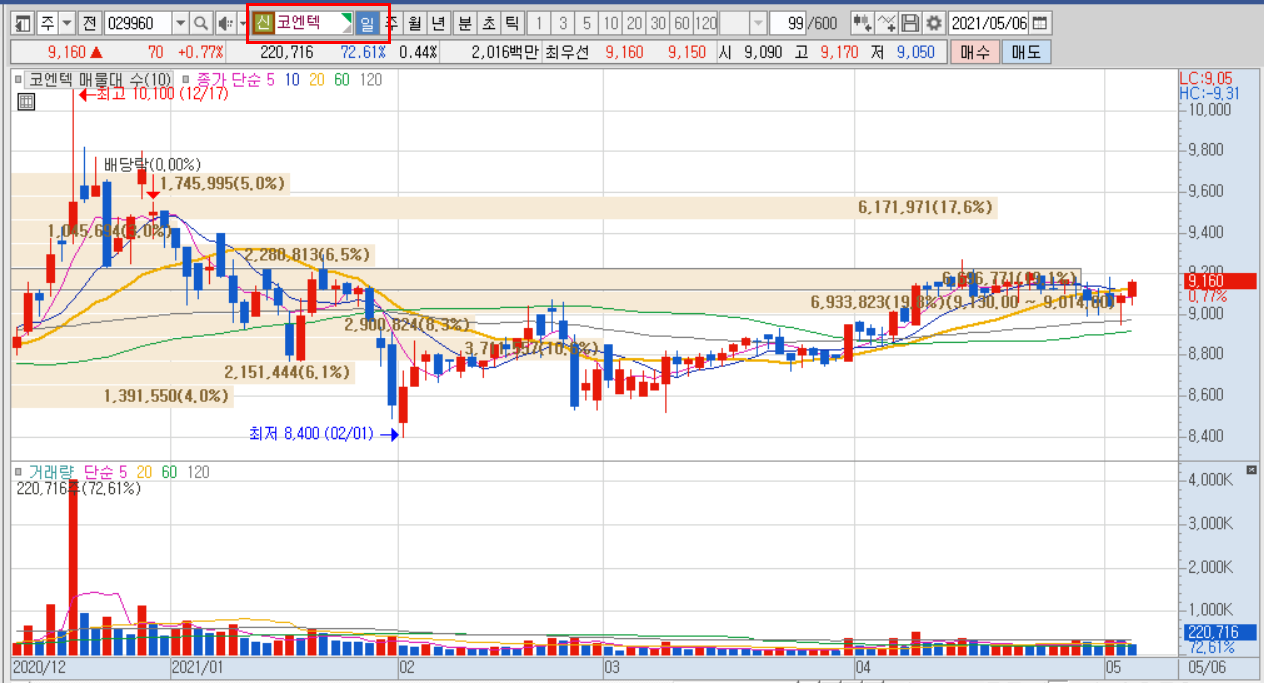Screen dimensions: 1264x683
Task: Click the current price tag 9,160 on axis
Action: (x=1217, y=281)
